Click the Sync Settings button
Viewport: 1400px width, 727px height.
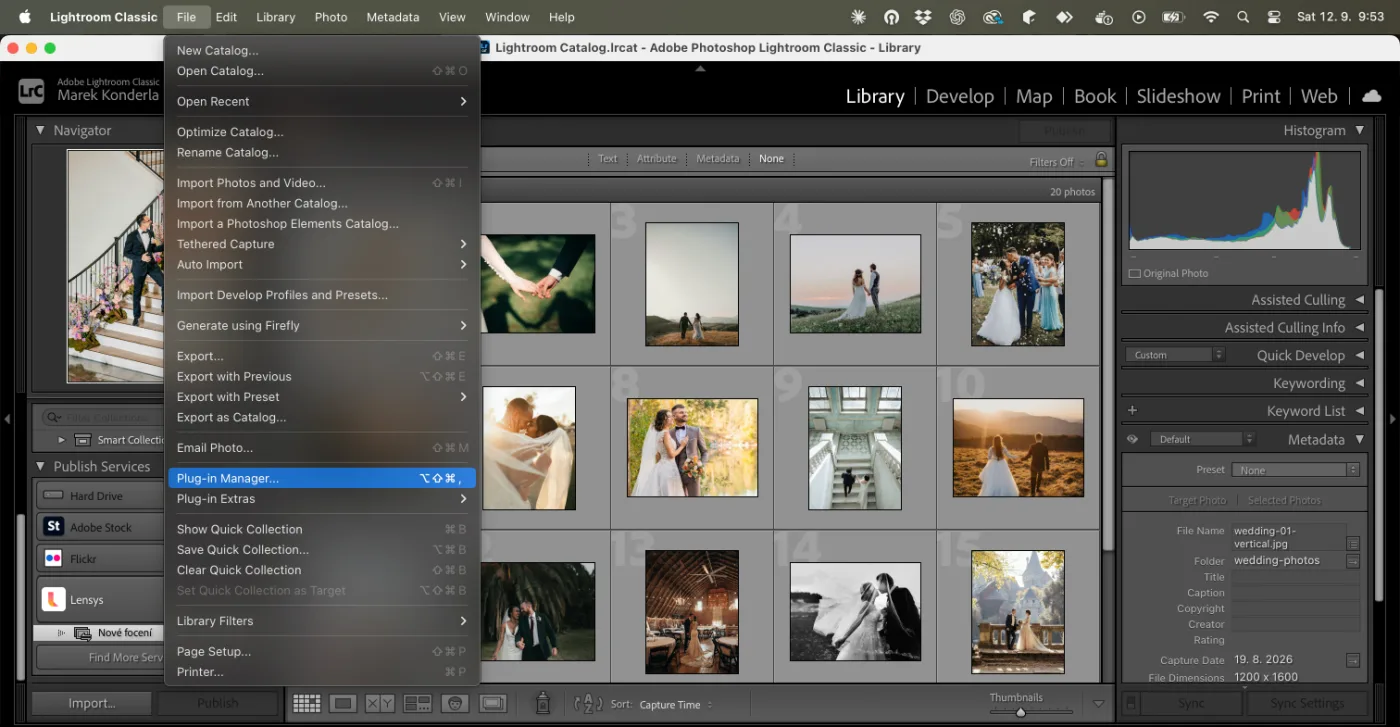pyautogui.click(x=1307, y=704)
